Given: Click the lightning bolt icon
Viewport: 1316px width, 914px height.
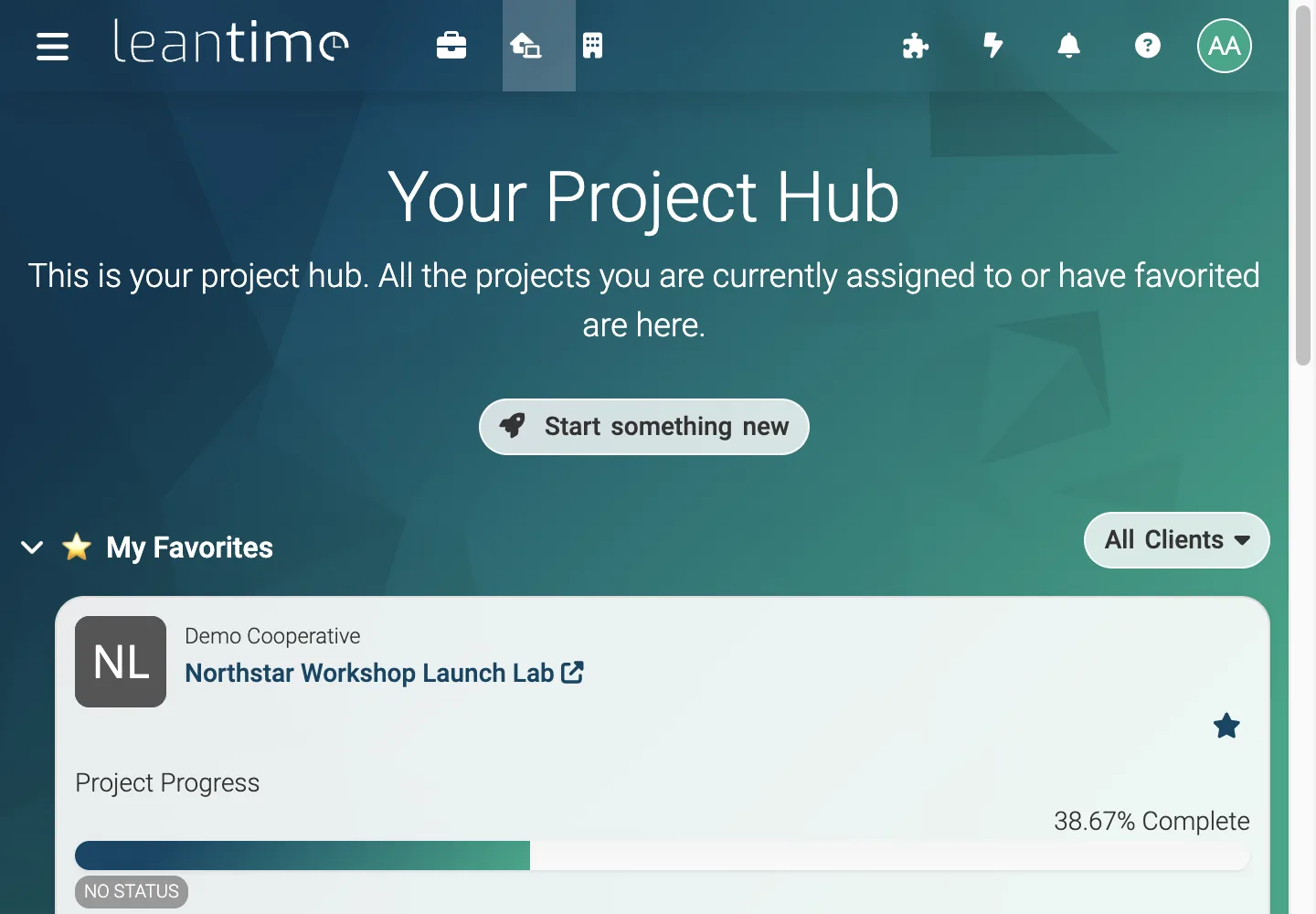Looking at the screenshot, I should point(992,46).
